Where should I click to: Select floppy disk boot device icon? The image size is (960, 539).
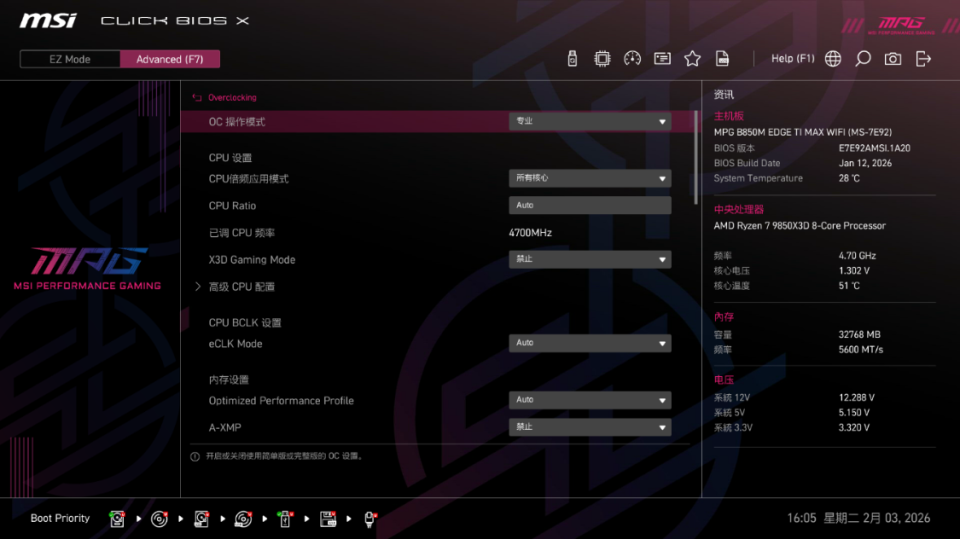point(328,519)
